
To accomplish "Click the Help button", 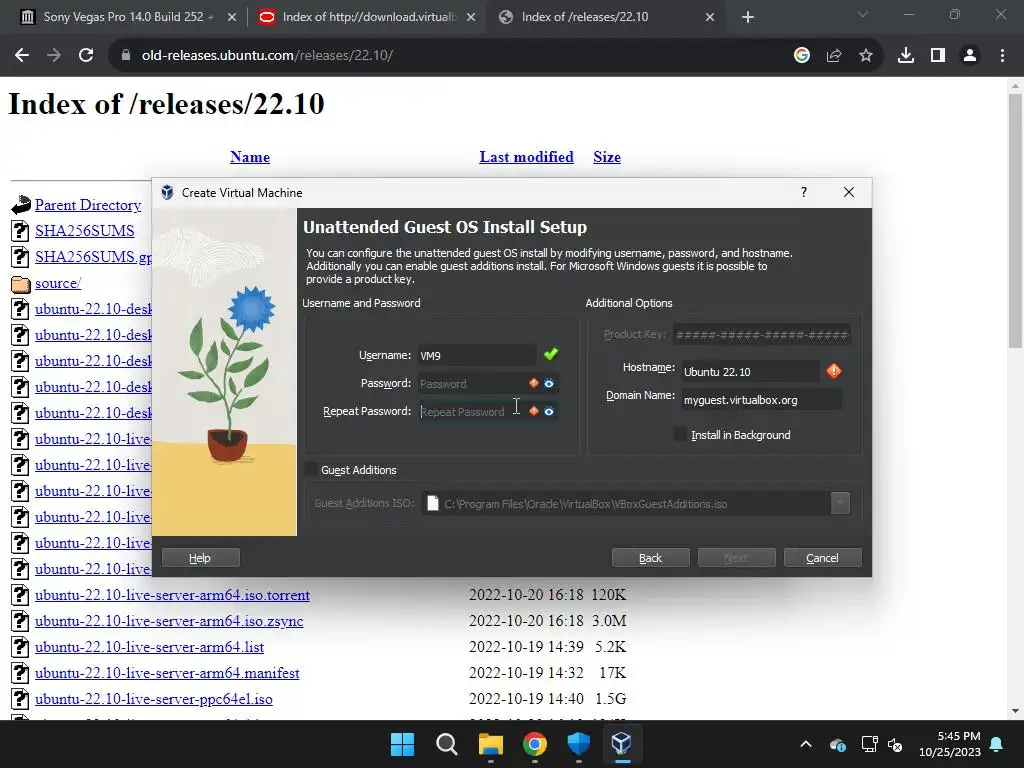I will click(x=200, y=558).
